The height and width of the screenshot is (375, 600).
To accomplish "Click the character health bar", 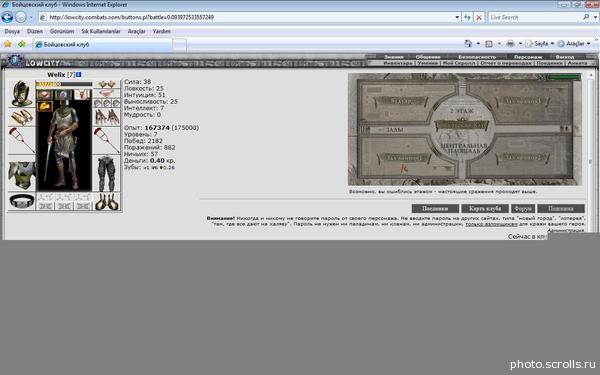I will click(x=64, y=84).
